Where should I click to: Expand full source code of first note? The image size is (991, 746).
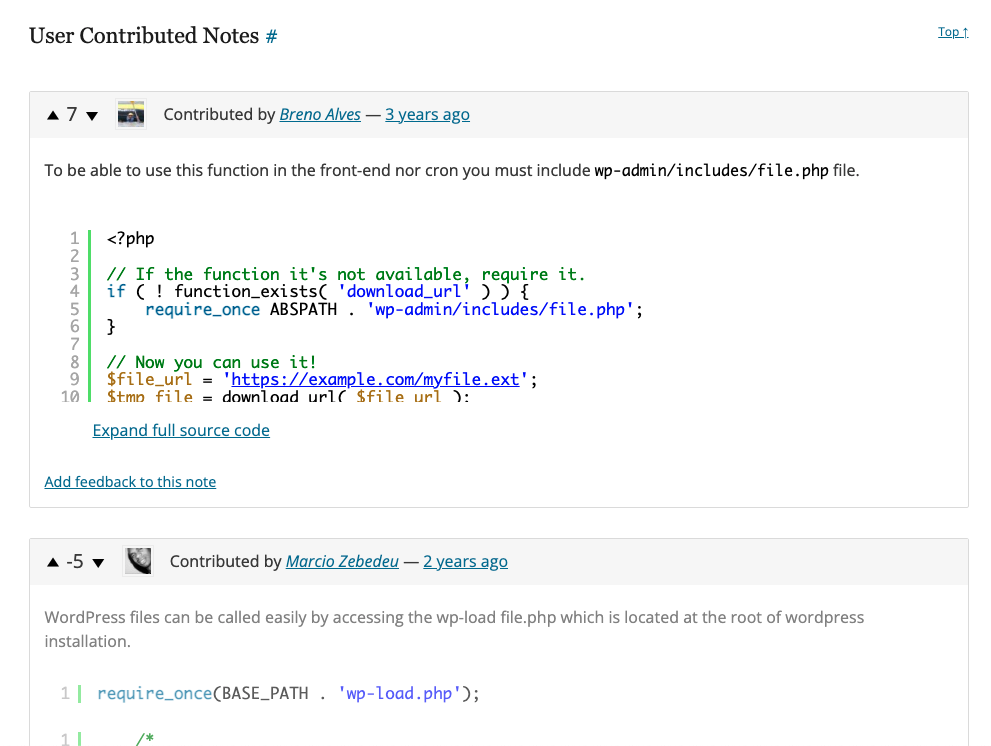[181, 430]
